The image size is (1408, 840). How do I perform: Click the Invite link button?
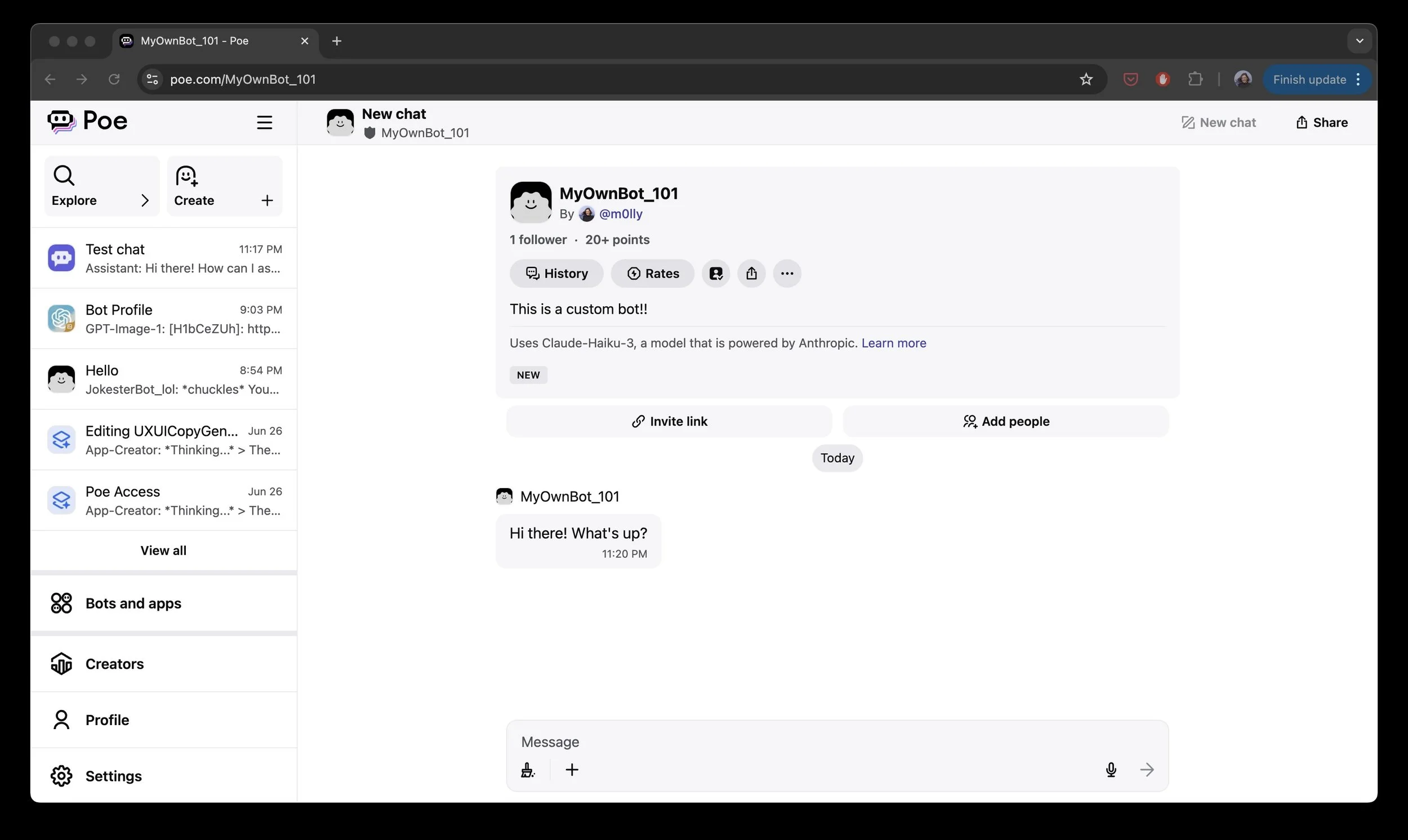point(669,421)
